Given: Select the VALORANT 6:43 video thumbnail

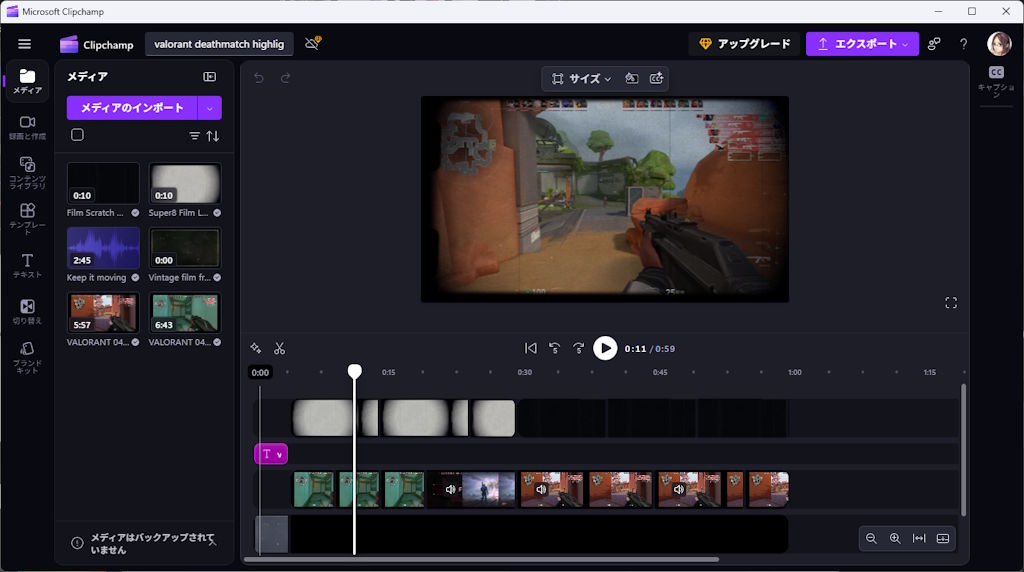Looking at the screenshot, I should [185, 313].
